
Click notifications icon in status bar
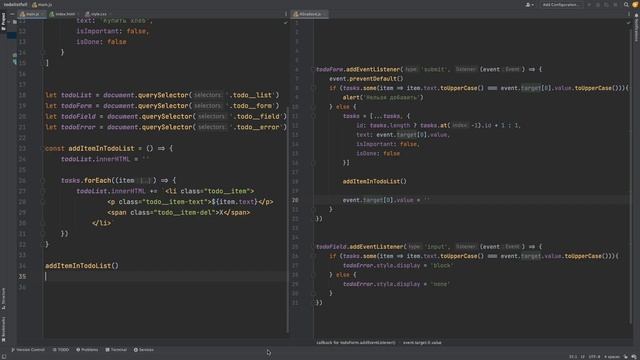[634, 356]
